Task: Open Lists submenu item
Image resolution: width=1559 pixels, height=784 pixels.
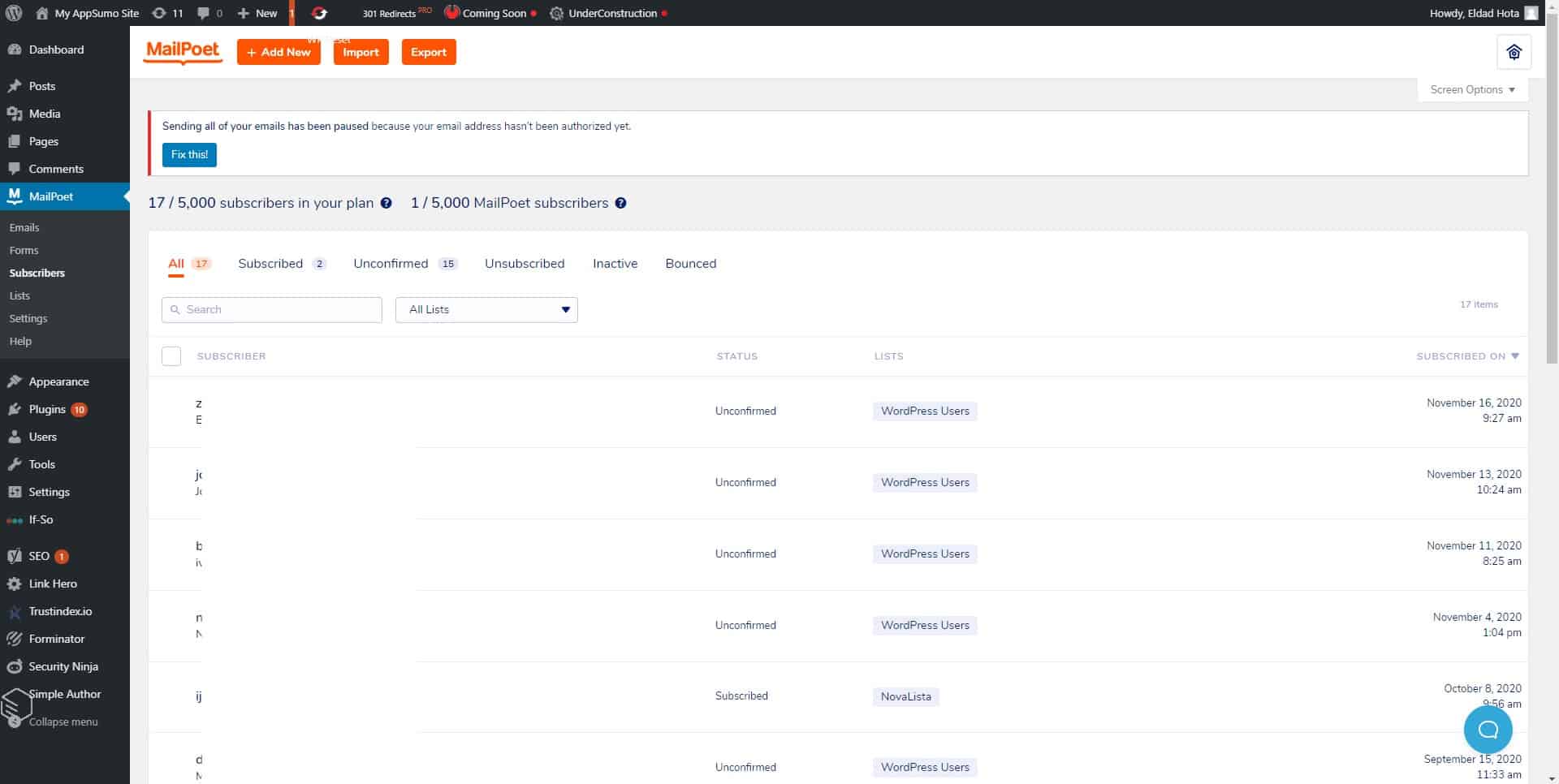Action: (x=19, y=296)
